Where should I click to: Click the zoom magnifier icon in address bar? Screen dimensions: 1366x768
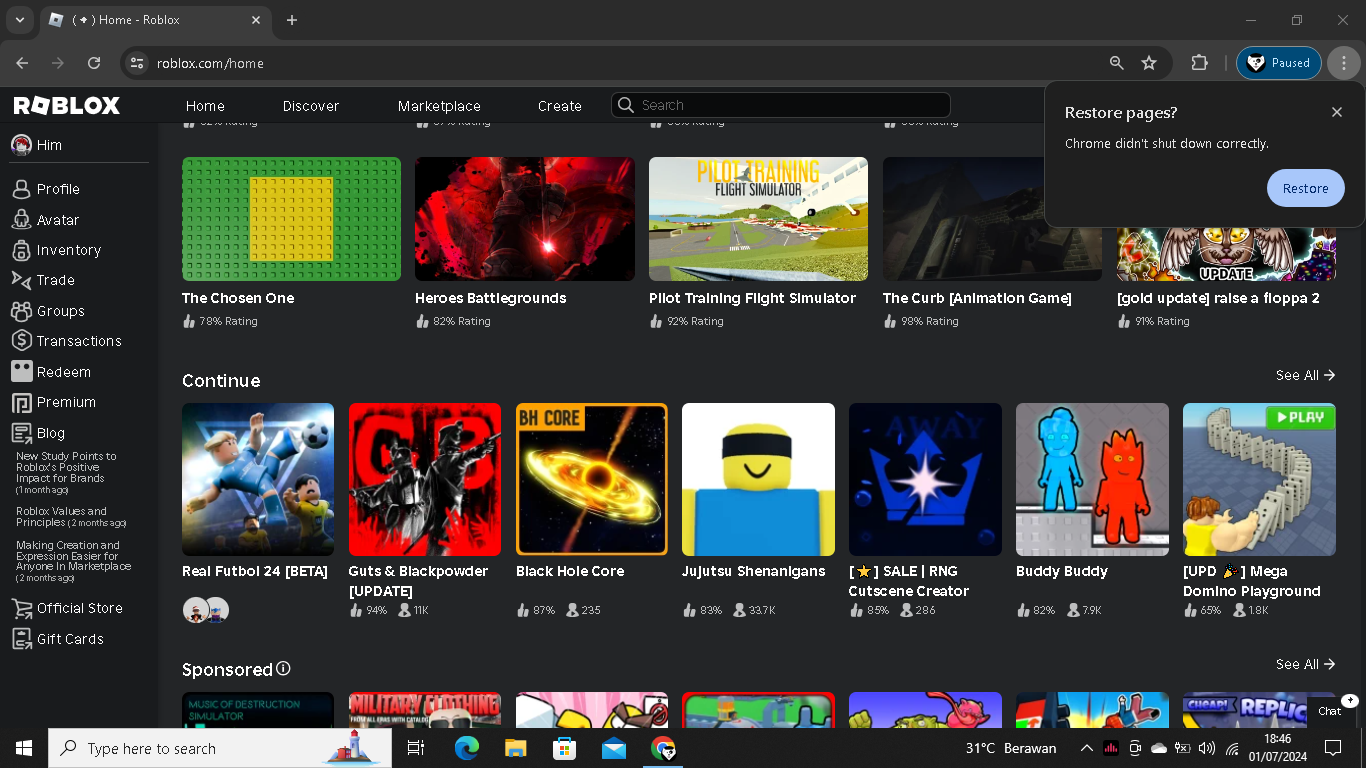click(1117, 63)
